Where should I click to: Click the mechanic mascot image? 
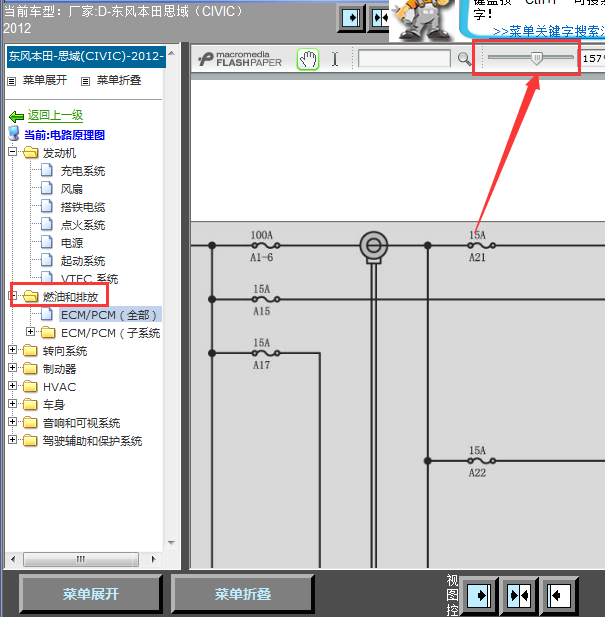423,20
